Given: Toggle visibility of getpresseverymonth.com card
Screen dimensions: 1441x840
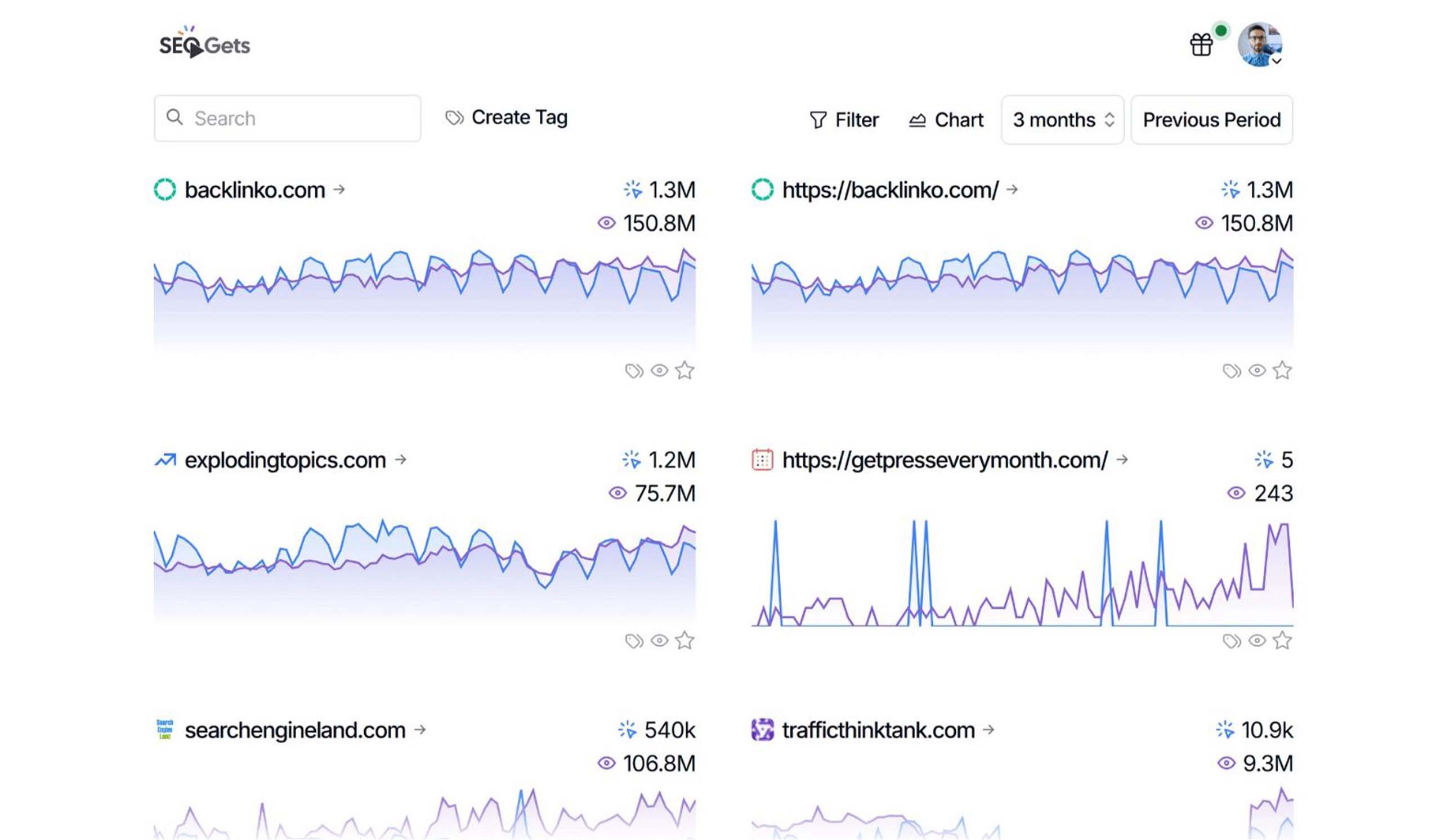Looking at the screenshot, I should pyautogui.click(x=1257, y=641).
